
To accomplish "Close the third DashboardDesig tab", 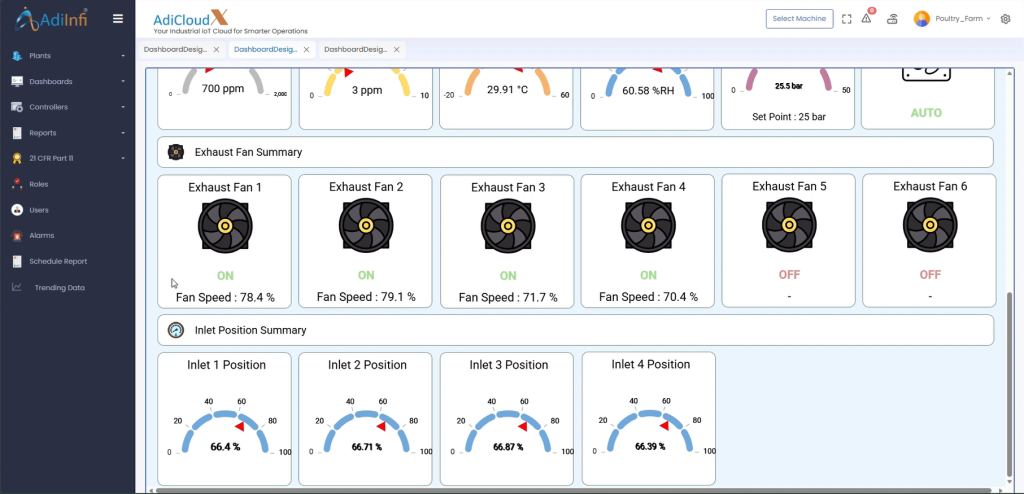I will pyautogui.click(x=396, y=50).
